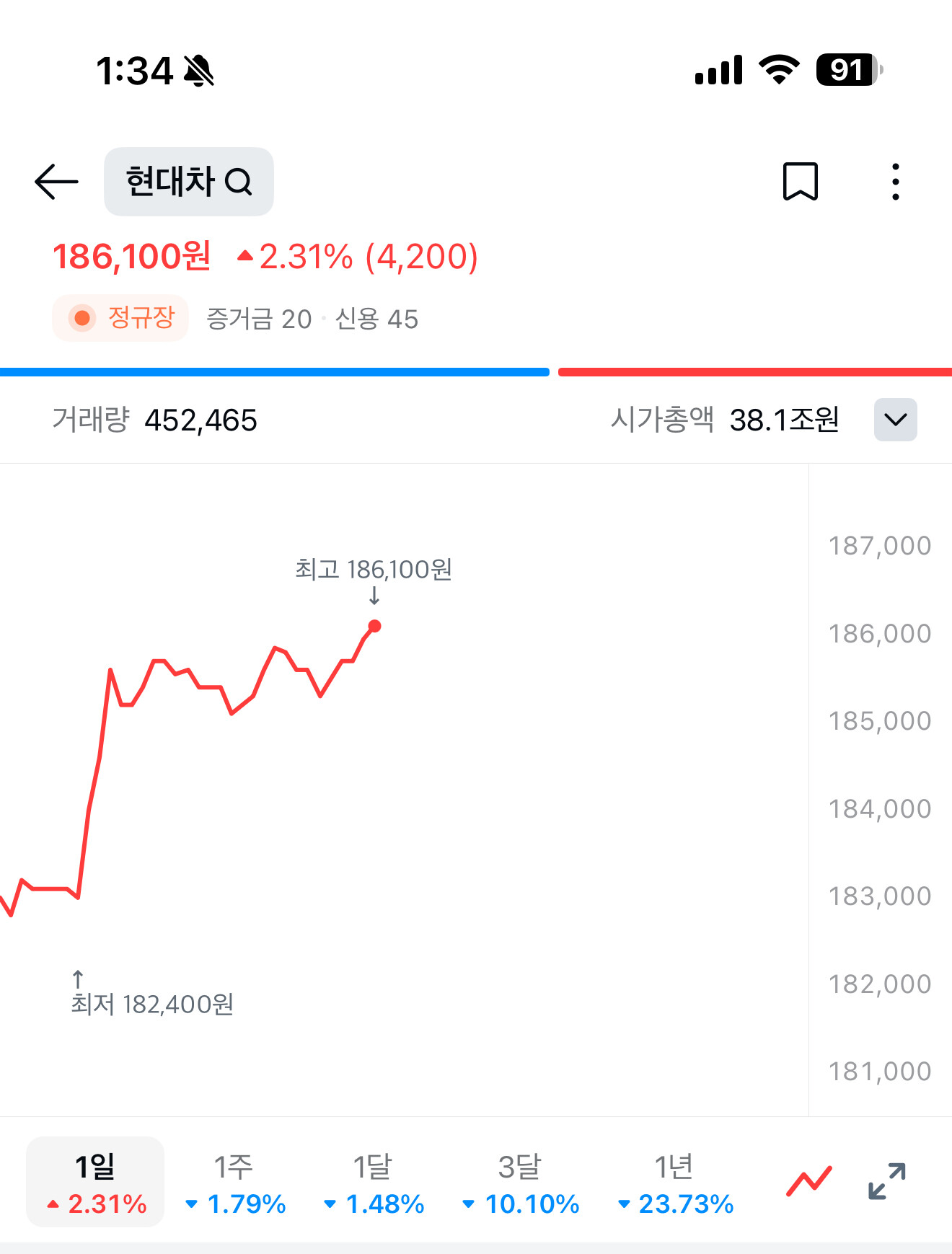Tap the magnifier icon in 현대차 search chip
Image resolution: width=952 pixels, height=1254 pixels.
point(239,182)
